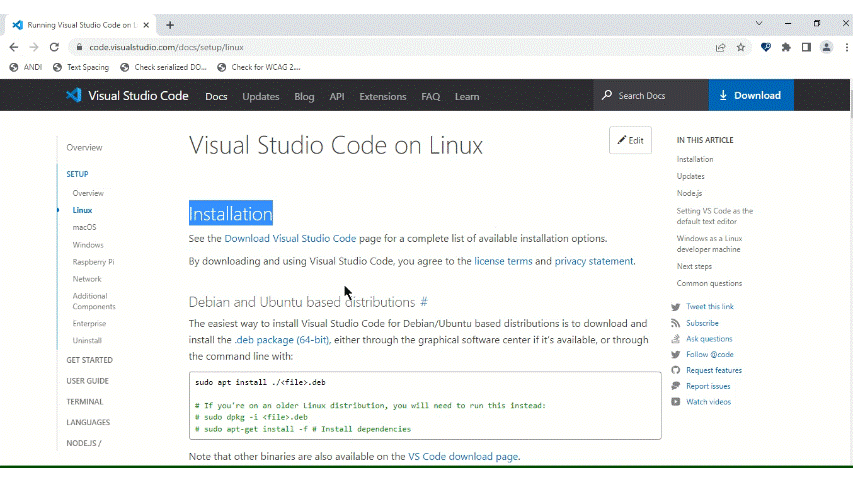Click the Check for WCAG 2... bookmark

click(258, 67)
